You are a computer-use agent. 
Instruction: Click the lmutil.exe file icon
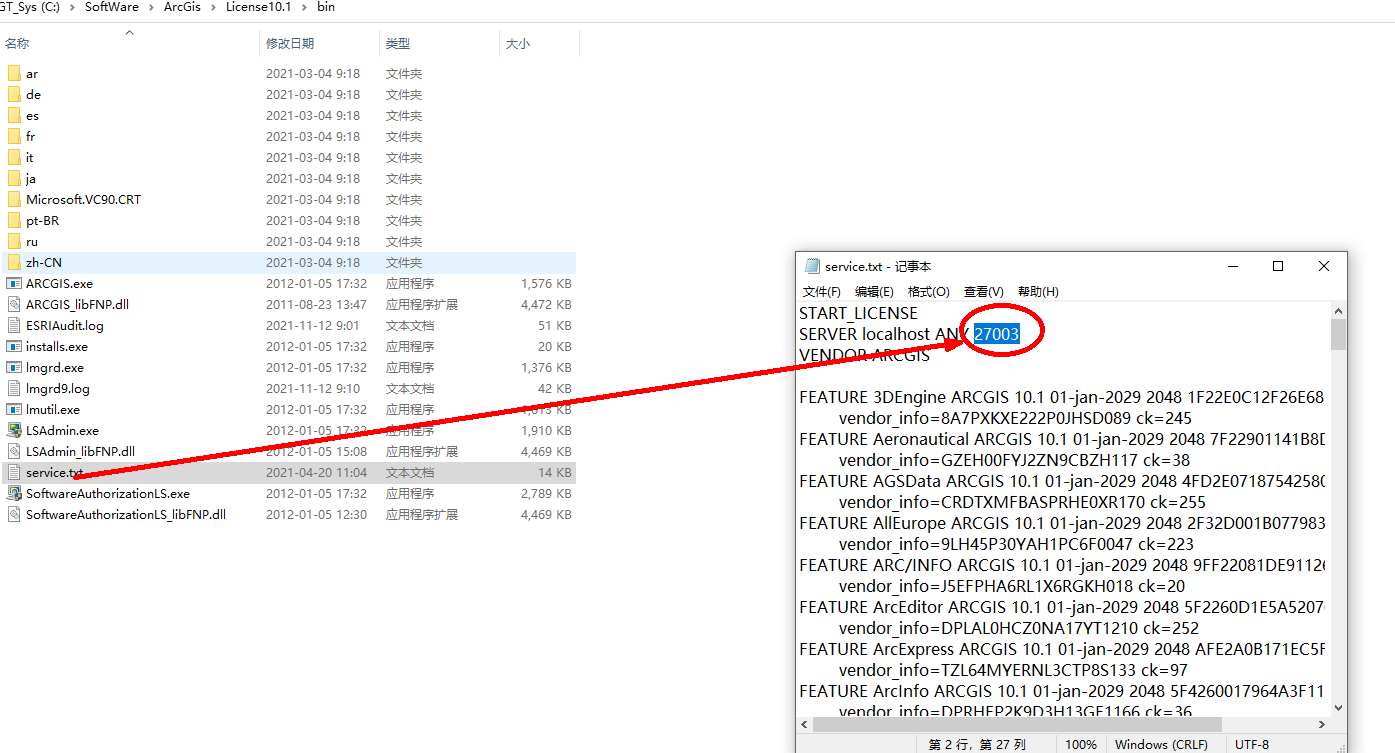[x=14, y=409]
